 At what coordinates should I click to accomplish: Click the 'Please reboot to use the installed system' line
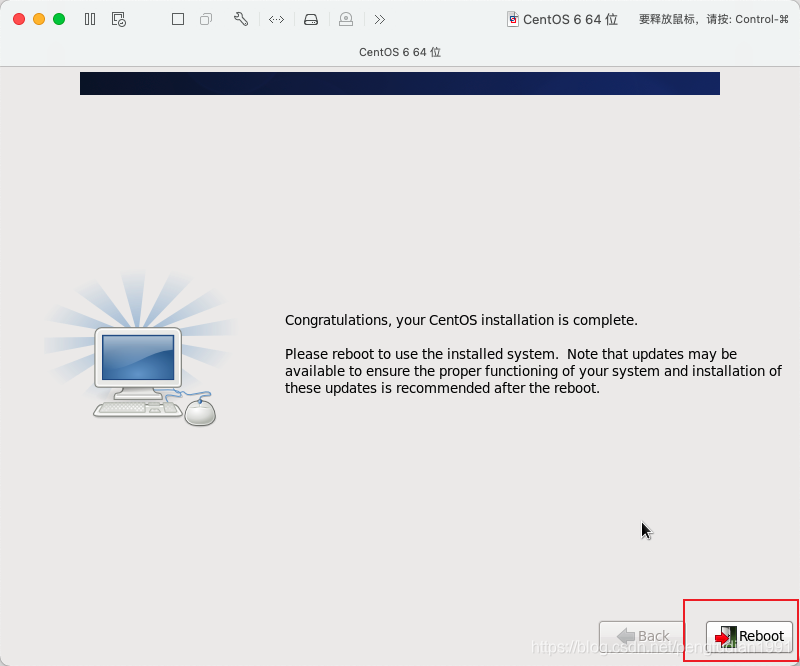(x=511, y=354)
